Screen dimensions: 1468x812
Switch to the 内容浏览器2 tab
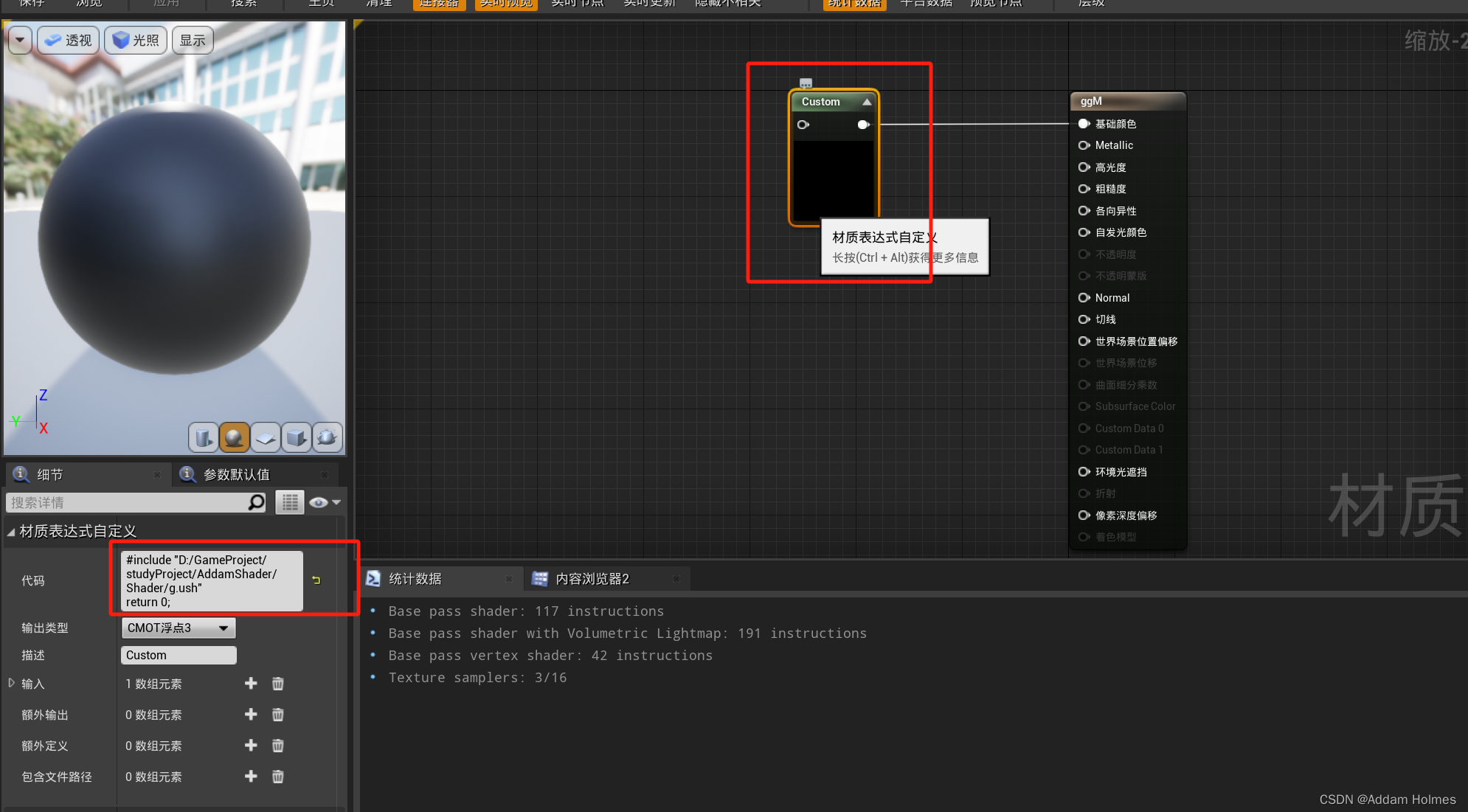pyautogui.click(x=592, y=579)
